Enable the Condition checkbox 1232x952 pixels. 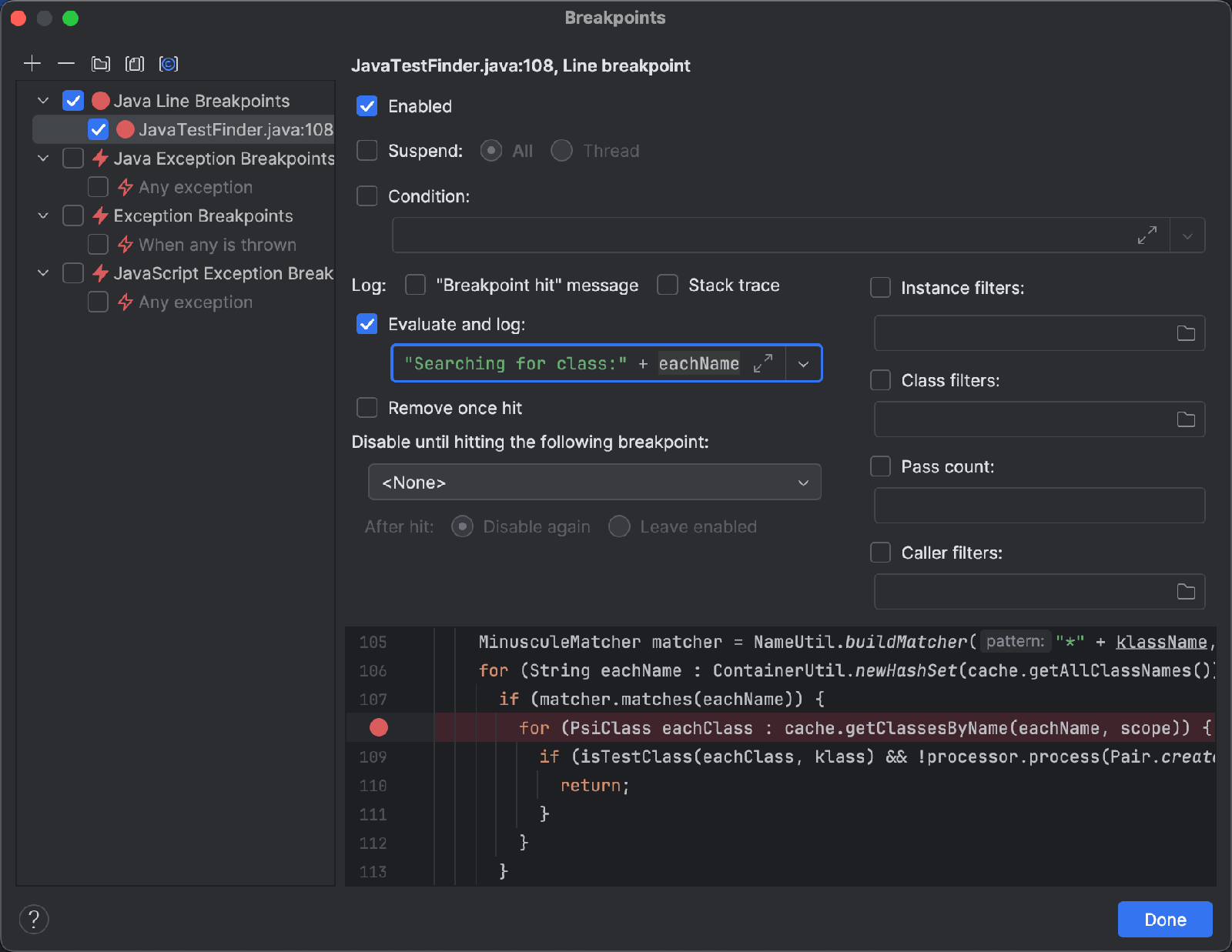click(367, 196)
